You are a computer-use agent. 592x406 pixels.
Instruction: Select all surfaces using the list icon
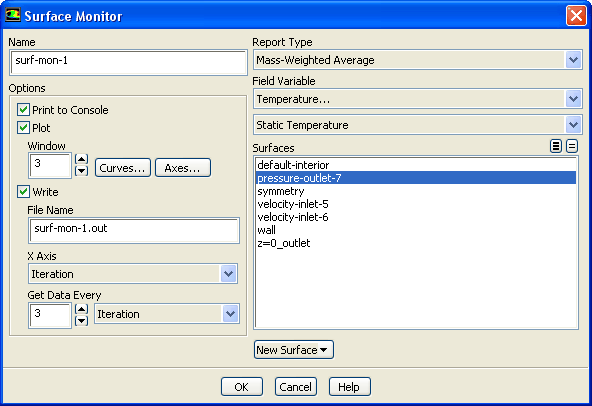pyautogui.click(x=555, y=146)
